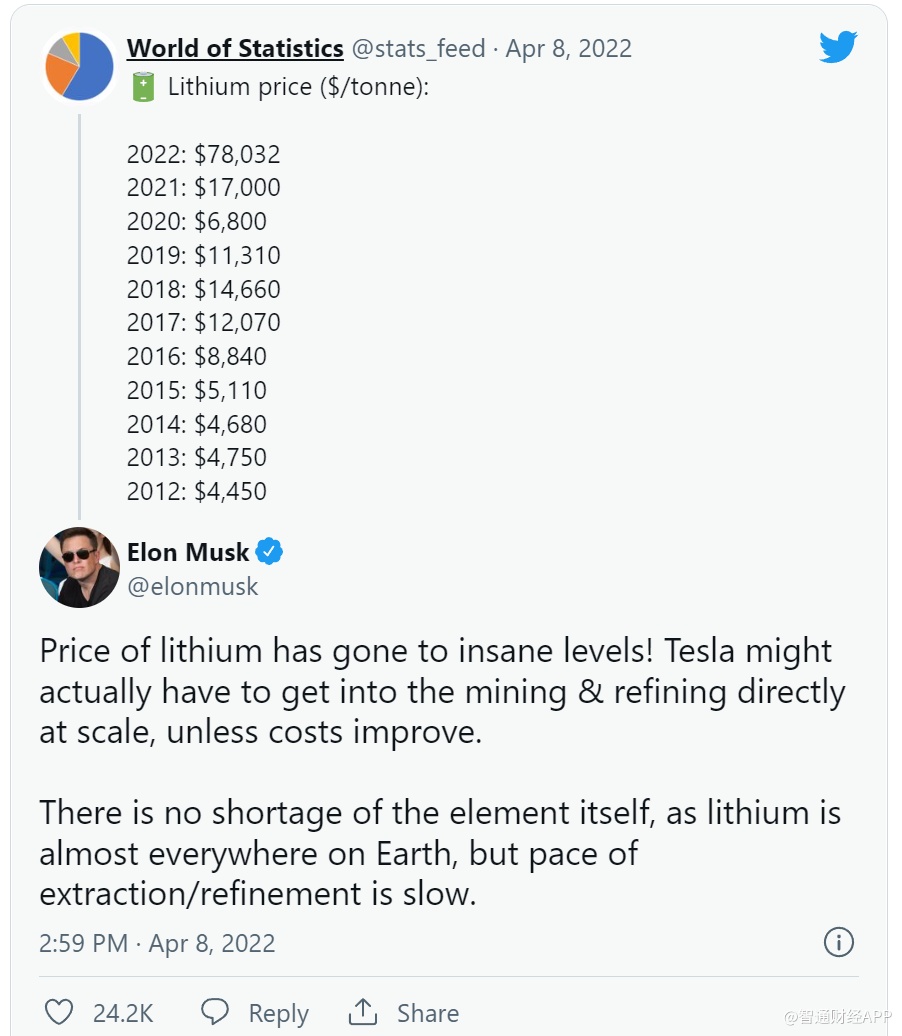
Task: Click Elon Musk's verified badge
Action: [270, 551]
